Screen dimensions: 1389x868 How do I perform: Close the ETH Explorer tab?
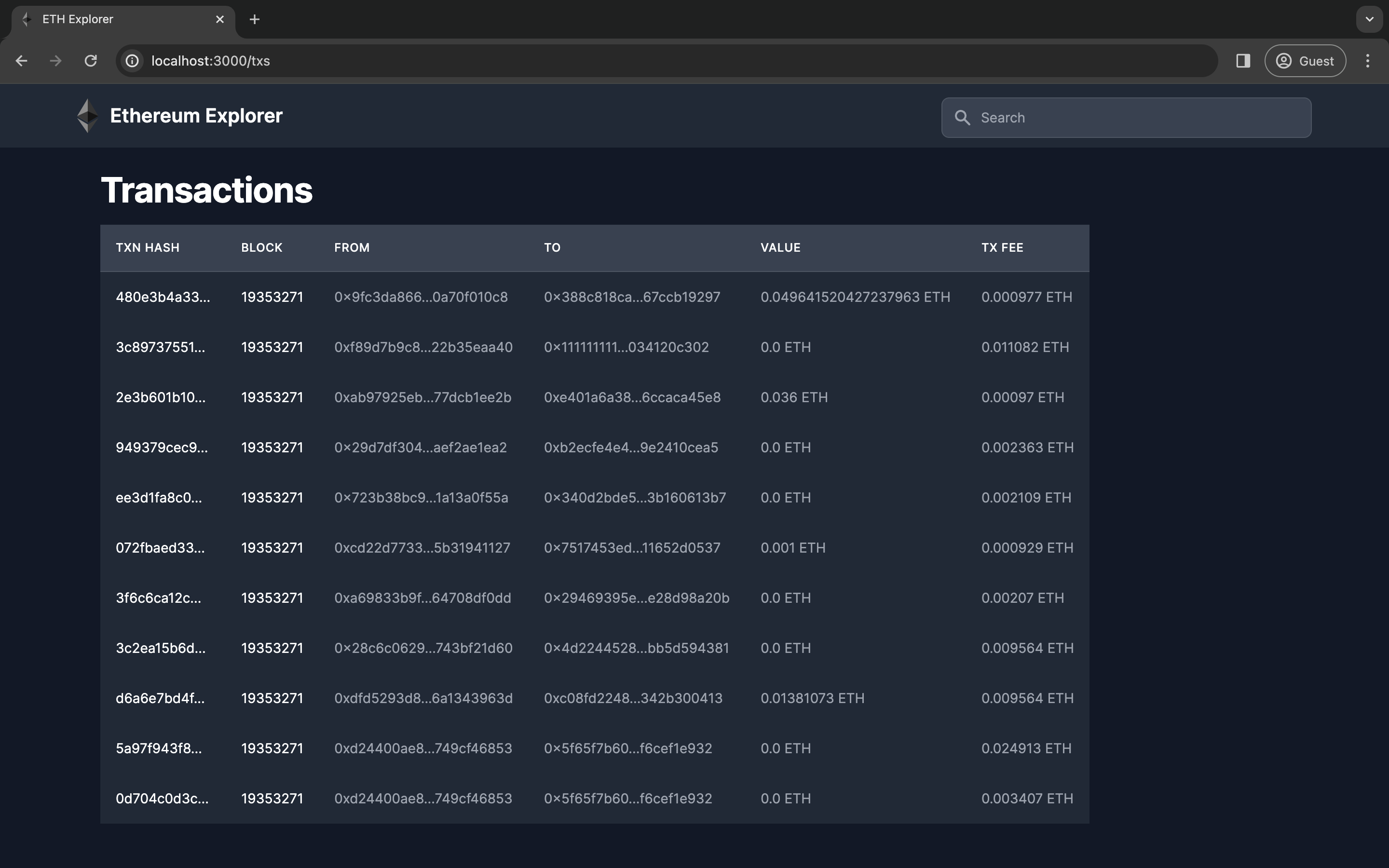point(220,19)
